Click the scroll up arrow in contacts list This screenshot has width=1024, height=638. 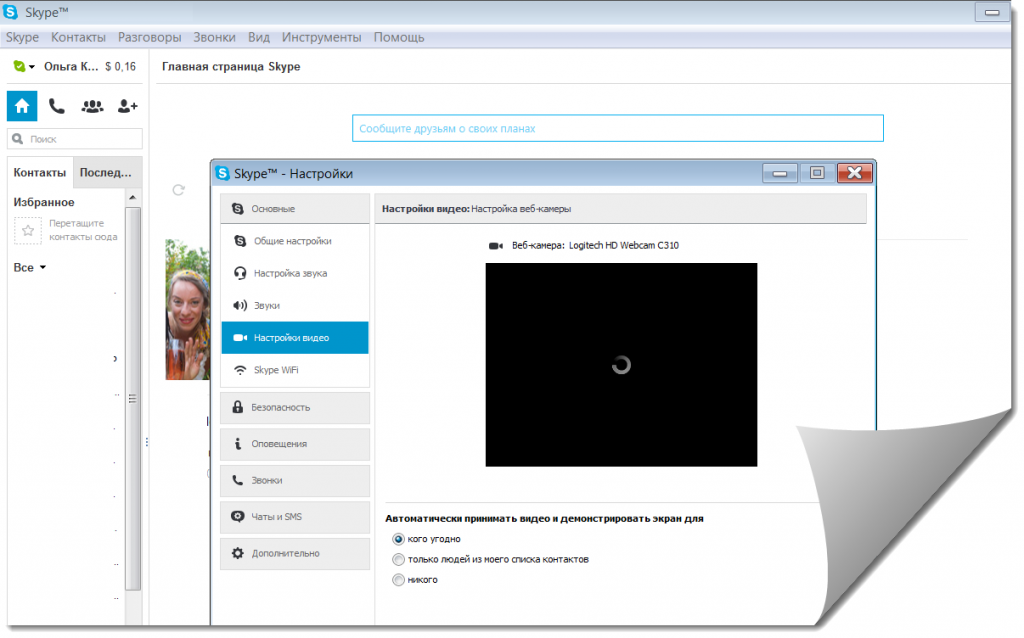[x=133, y=197]
